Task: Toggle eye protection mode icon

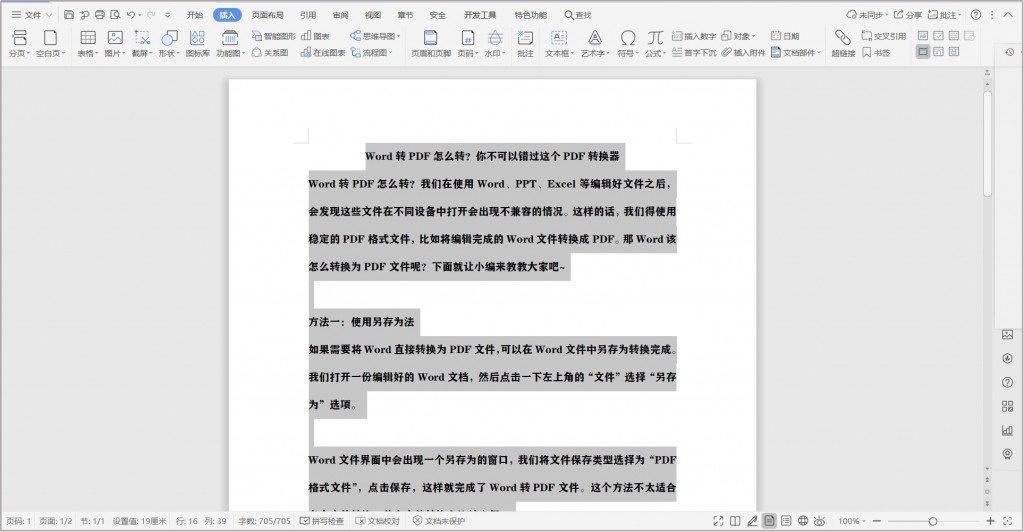Action: pos(820,521)
